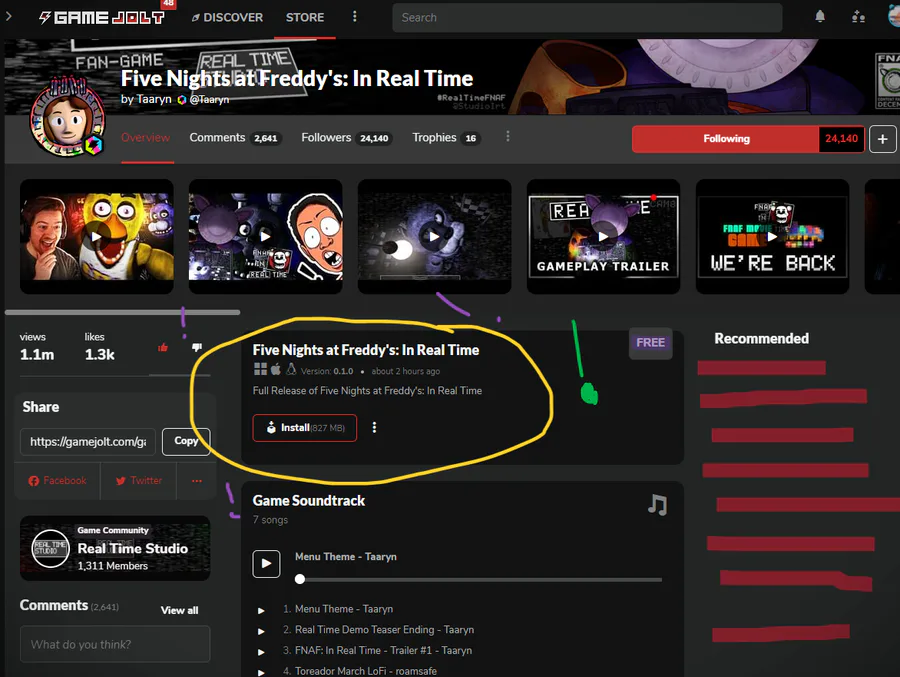The width and height of the screenshot is (900, 677).
Task: Focus the Search field
Action: [587, 18]
